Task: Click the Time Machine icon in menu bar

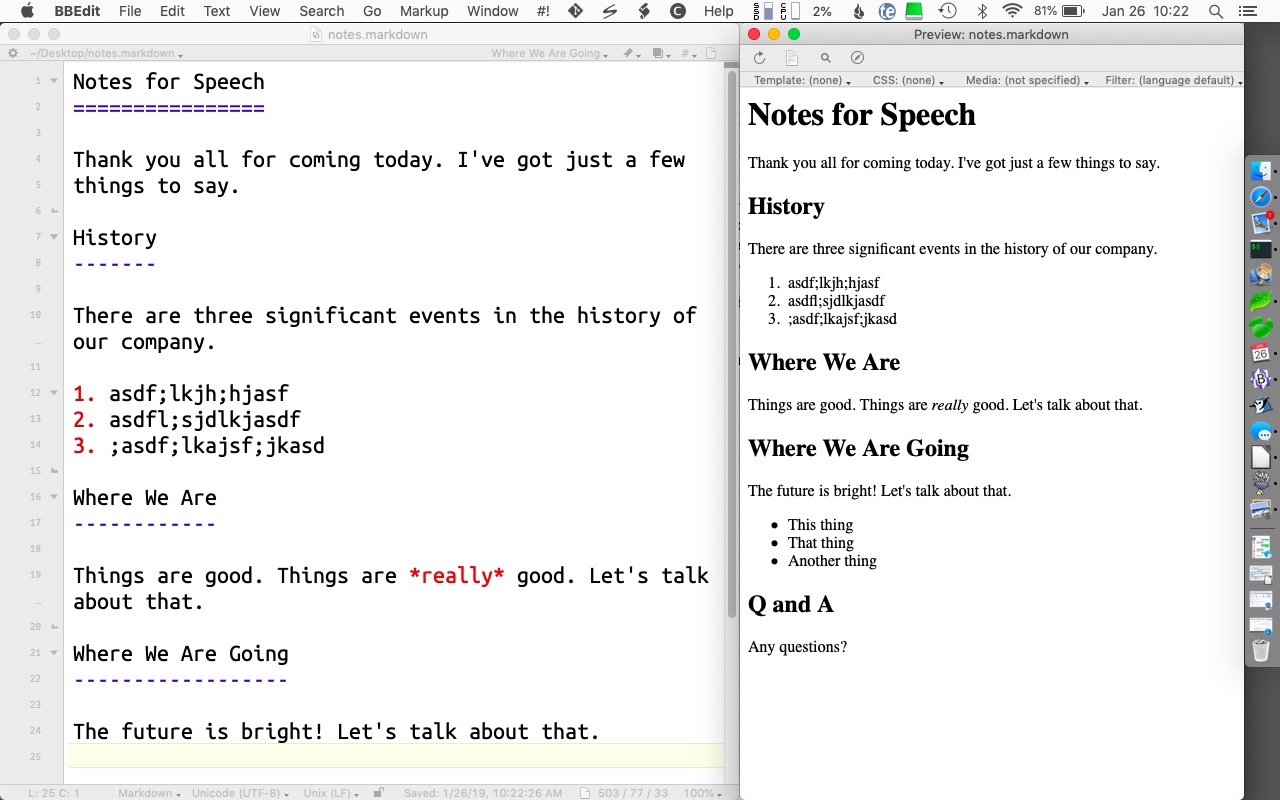Action: tap(947, 11)
